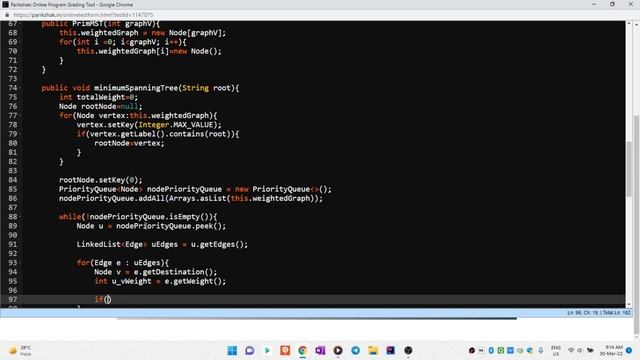Place cursor inside 'if()' on line 97
The height and width of the screenshot is (360, 640).
107,299
